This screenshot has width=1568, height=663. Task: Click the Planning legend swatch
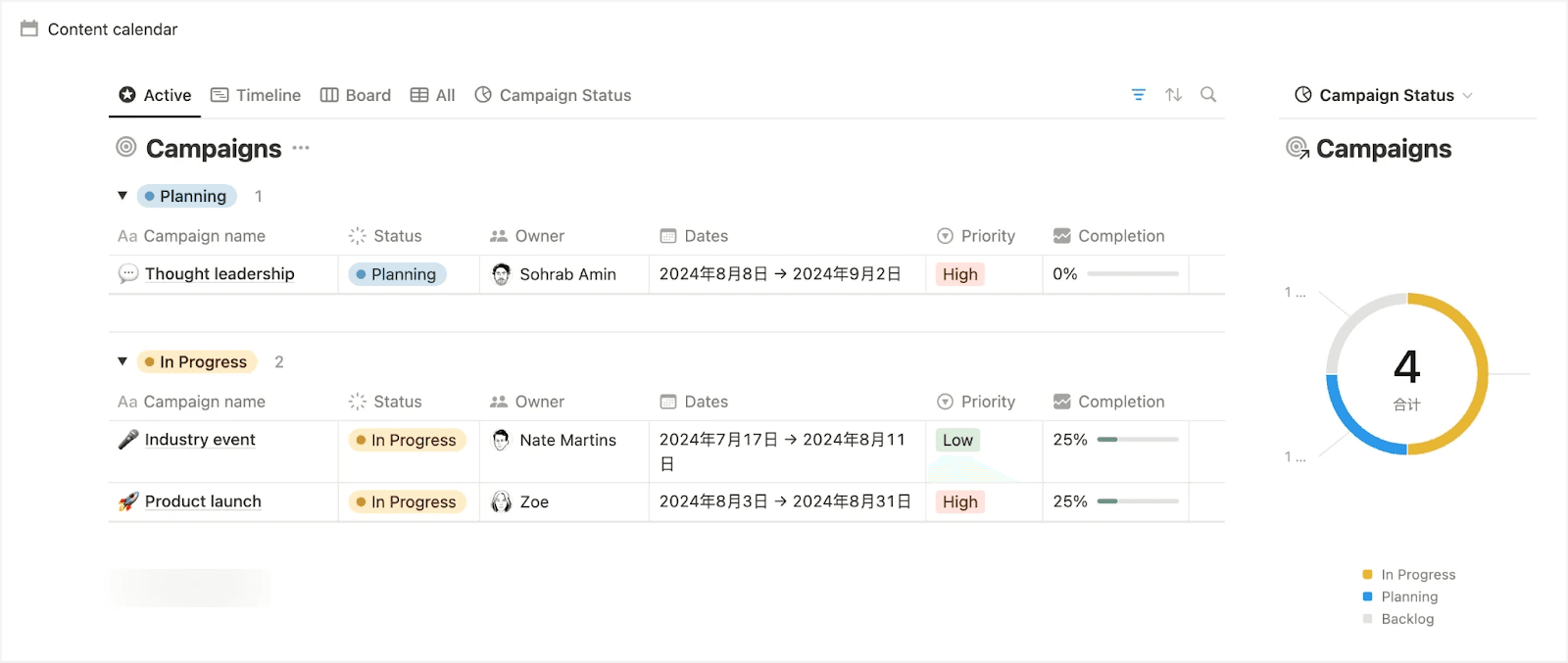tap(1367, 596)
